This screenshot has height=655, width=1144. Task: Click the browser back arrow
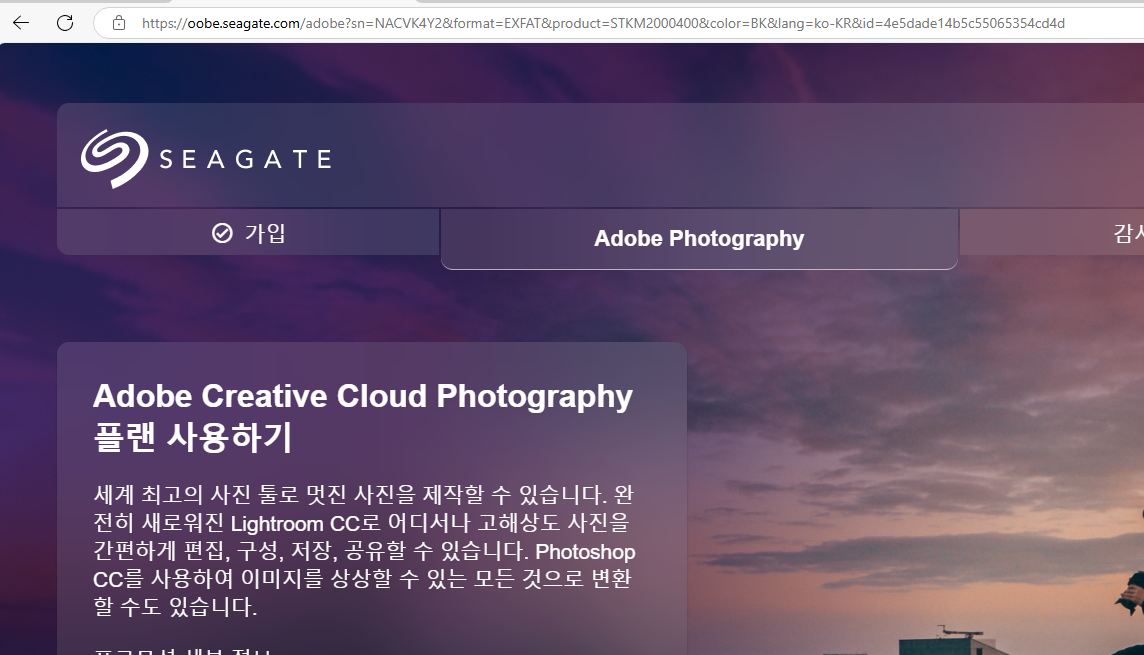pos(21,23)
